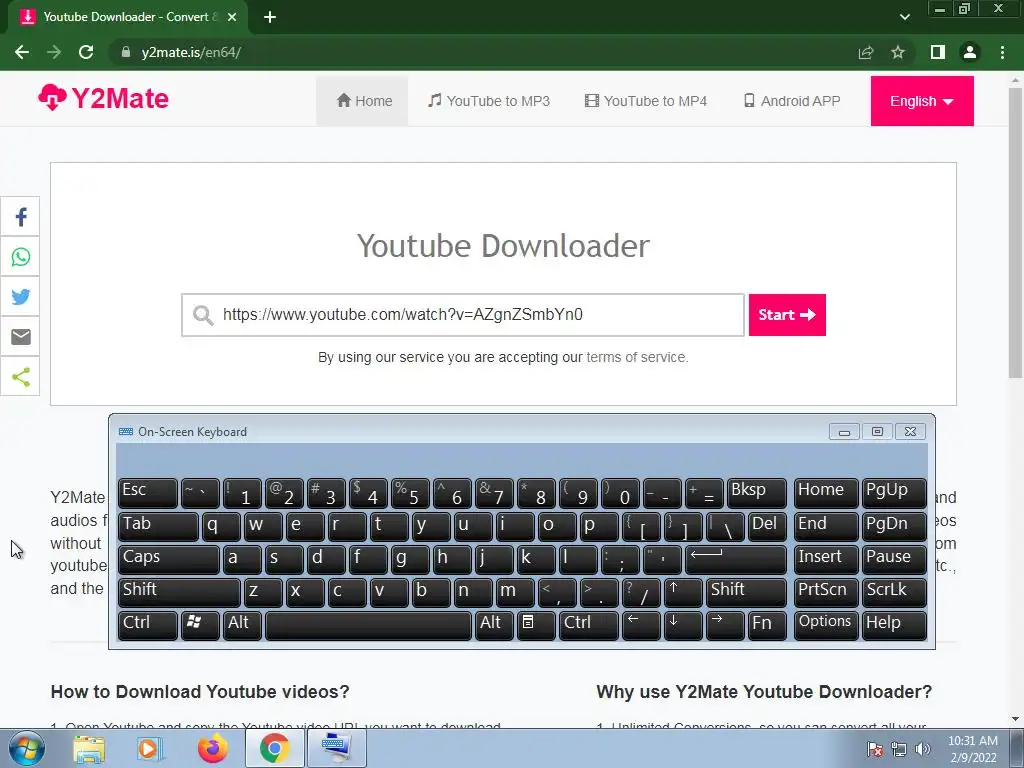Share page via email envelope icon
Image resolution: width=1024 pixels, height=768 pixels.
(20, 336)
